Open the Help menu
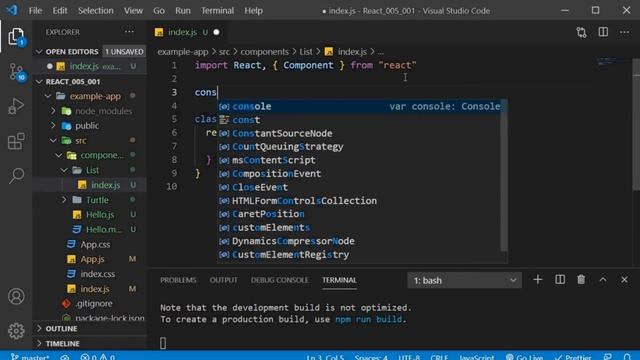640x360 pixels. point(253,11)
